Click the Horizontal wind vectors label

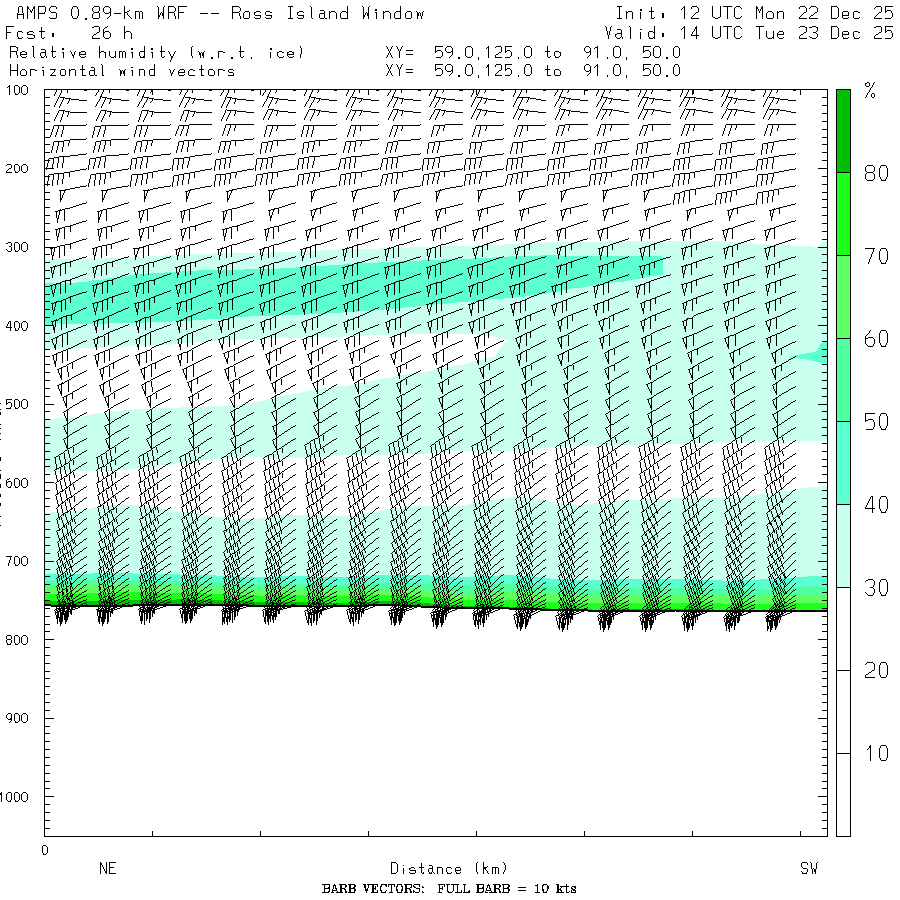122,71
